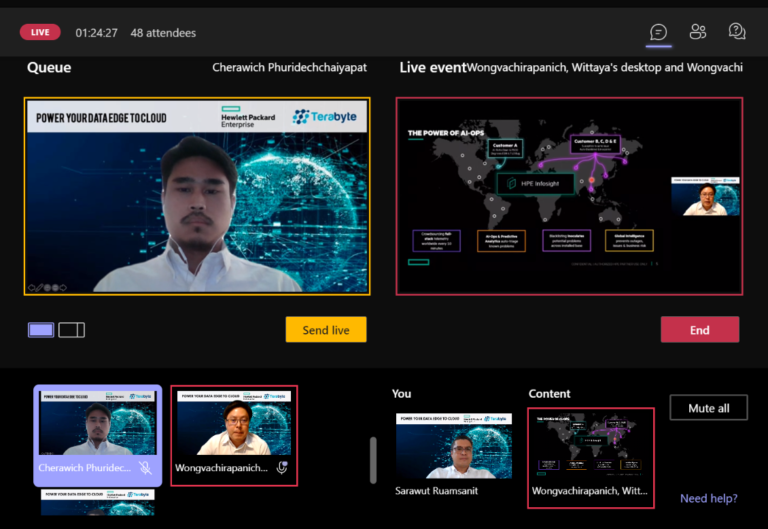This screenshot has height=529, width=768.
Task: Click the red LIVE status badge
Action: pos(40,32)
